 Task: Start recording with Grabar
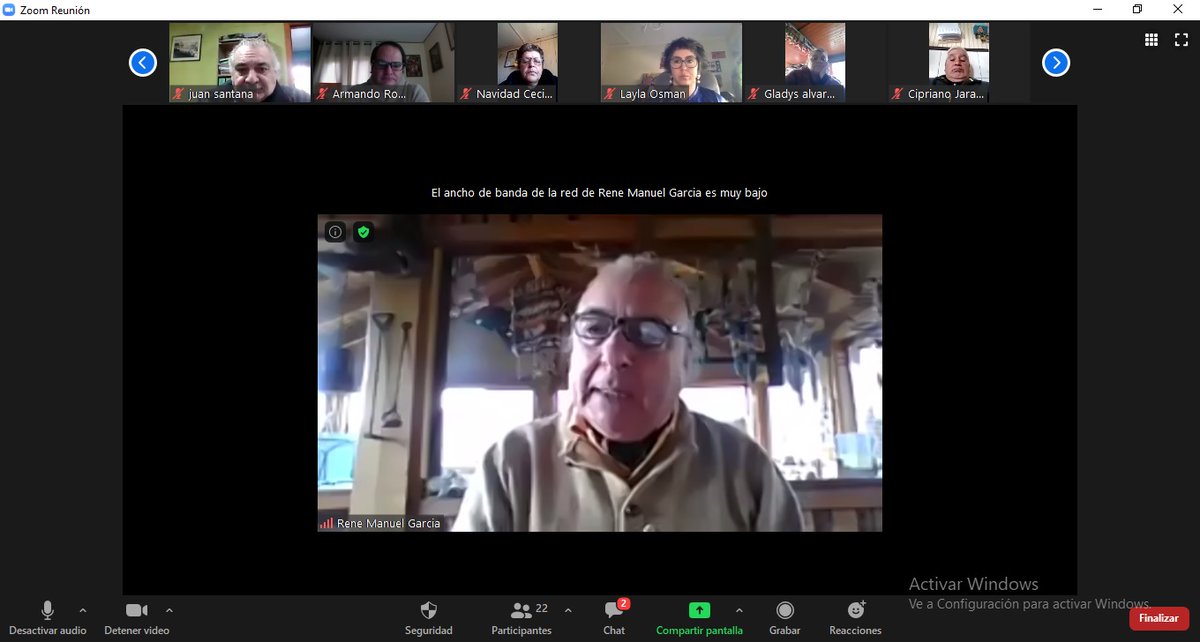(x=785, y=618)
